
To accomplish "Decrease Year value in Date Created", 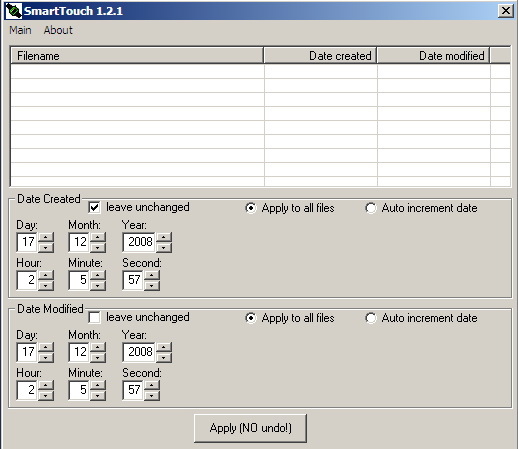I will tap(164, 247).
